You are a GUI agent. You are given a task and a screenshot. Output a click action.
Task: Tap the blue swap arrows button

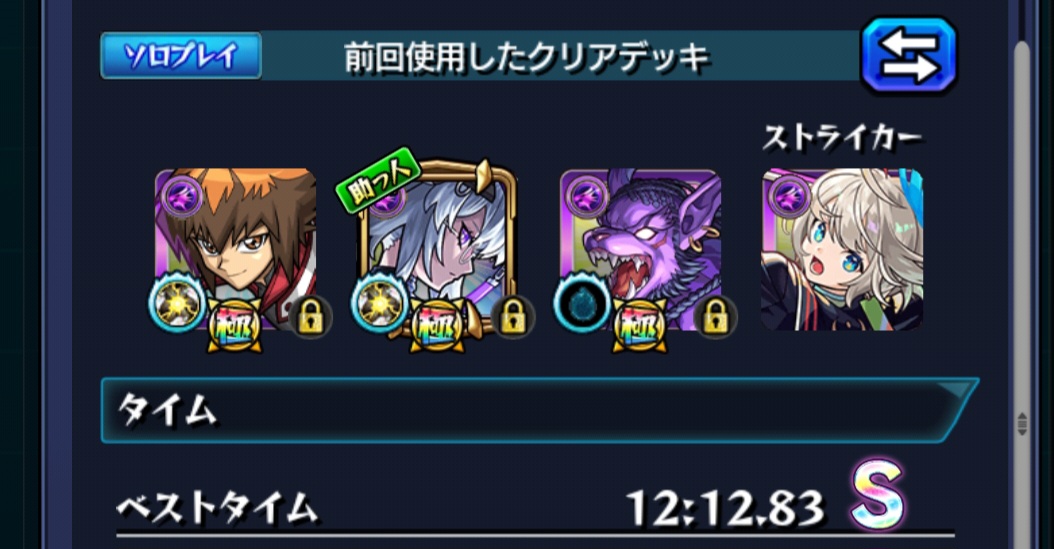point(909,55)
